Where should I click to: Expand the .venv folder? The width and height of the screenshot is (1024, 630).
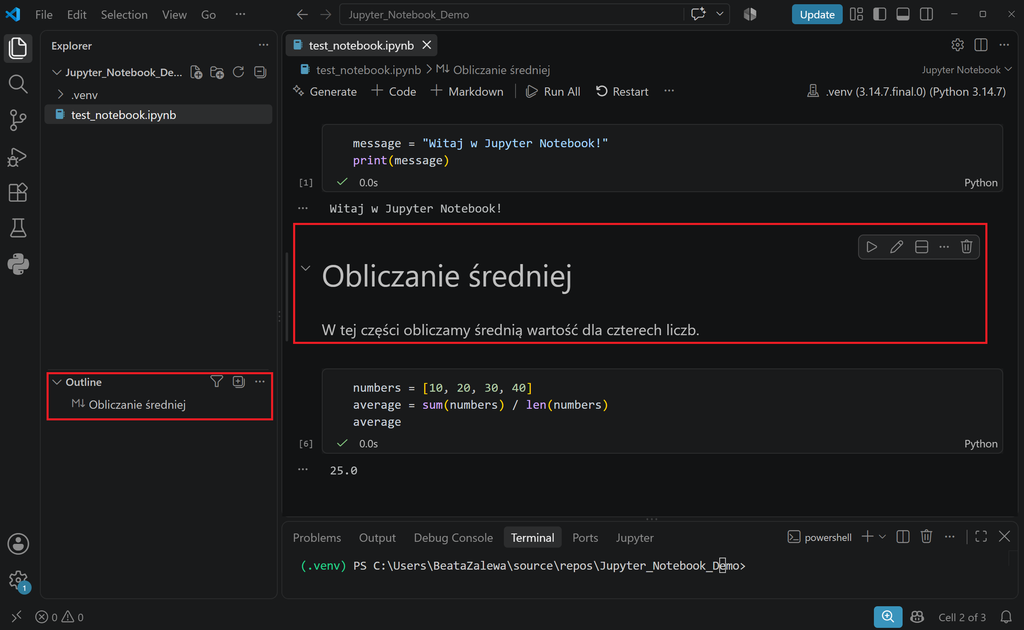pyautogui.click(x=61, y=95)
